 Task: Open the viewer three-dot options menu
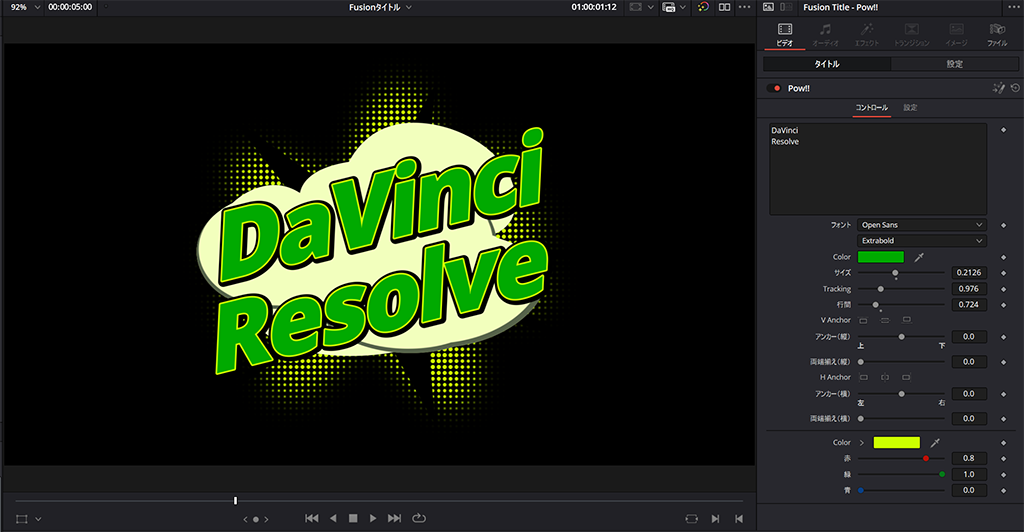[x=744, y=7]
